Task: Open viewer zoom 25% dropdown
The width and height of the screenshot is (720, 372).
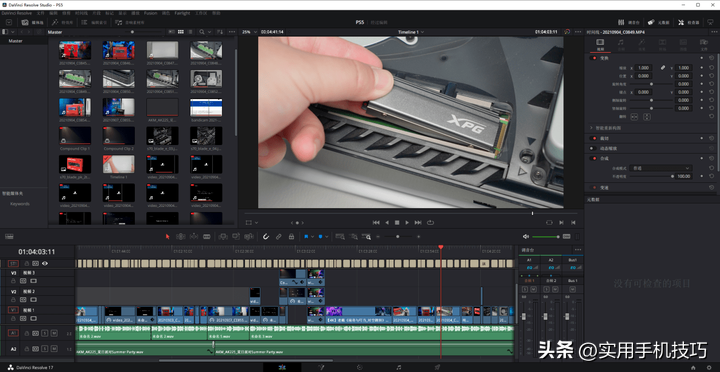Action: click(248, 32)
